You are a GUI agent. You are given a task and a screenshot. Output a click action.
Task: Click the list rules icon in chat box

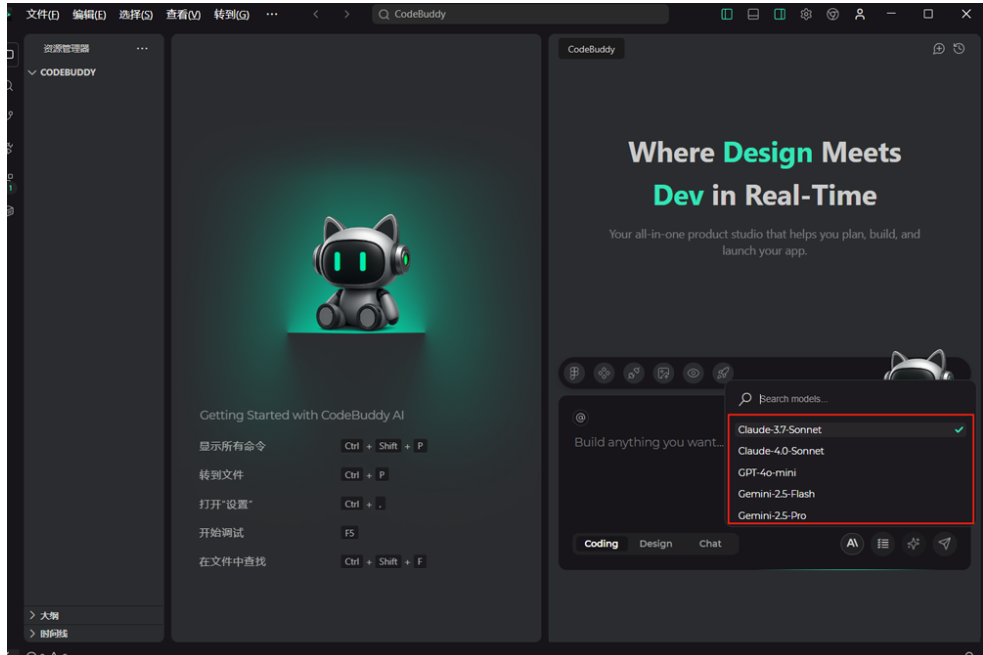(x=883, y=543)
